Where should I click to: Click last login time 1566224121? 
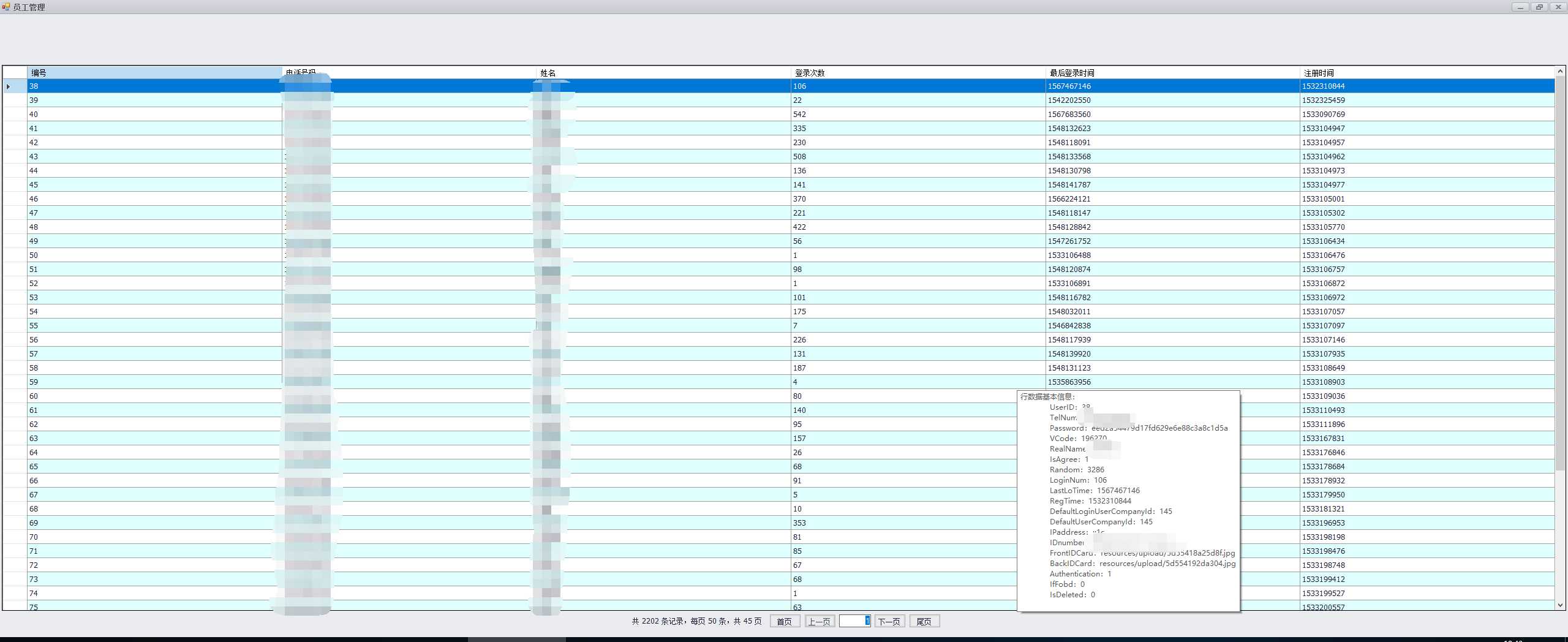(1172, 198)
